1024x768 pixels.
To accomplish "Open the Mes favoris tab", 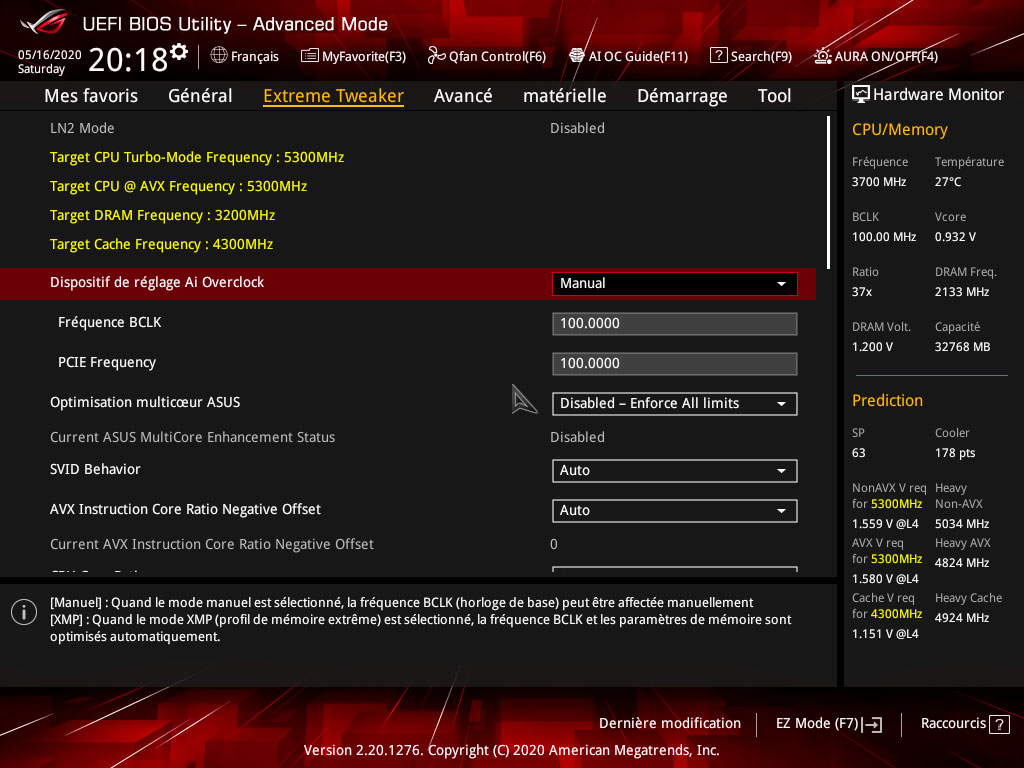I will [x=91, y=96].
